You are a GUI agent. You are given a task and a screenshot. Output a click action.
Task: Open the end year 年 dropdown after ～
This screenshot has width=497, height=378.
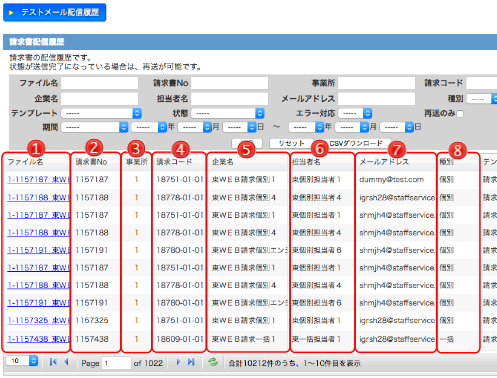[x=306, y=127]
